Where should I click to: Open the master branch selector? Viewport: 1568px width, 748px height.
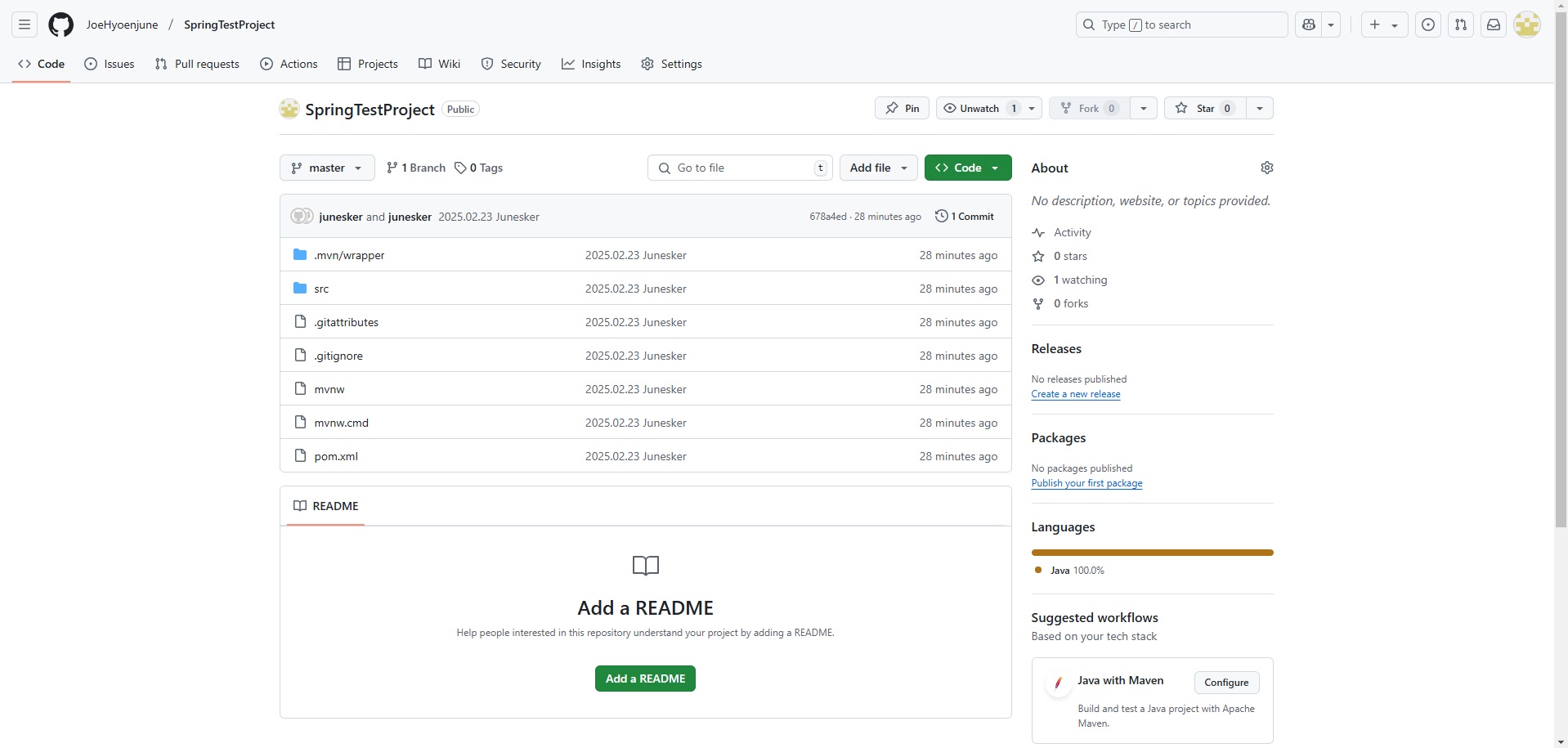tap(327, 168)
